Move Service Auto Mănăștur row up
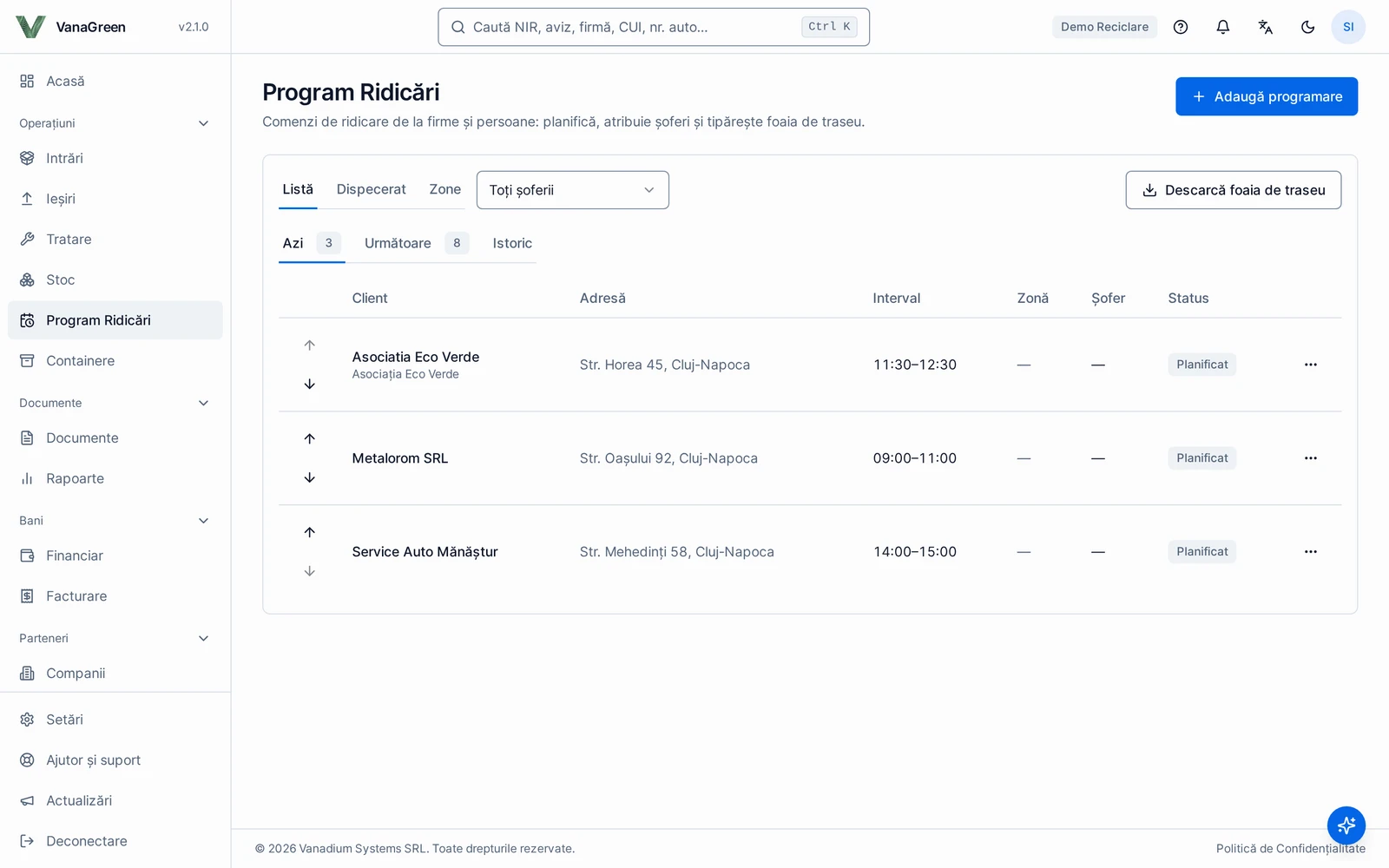The width and height of the screenshot is (1389, 868). point(310,532)
